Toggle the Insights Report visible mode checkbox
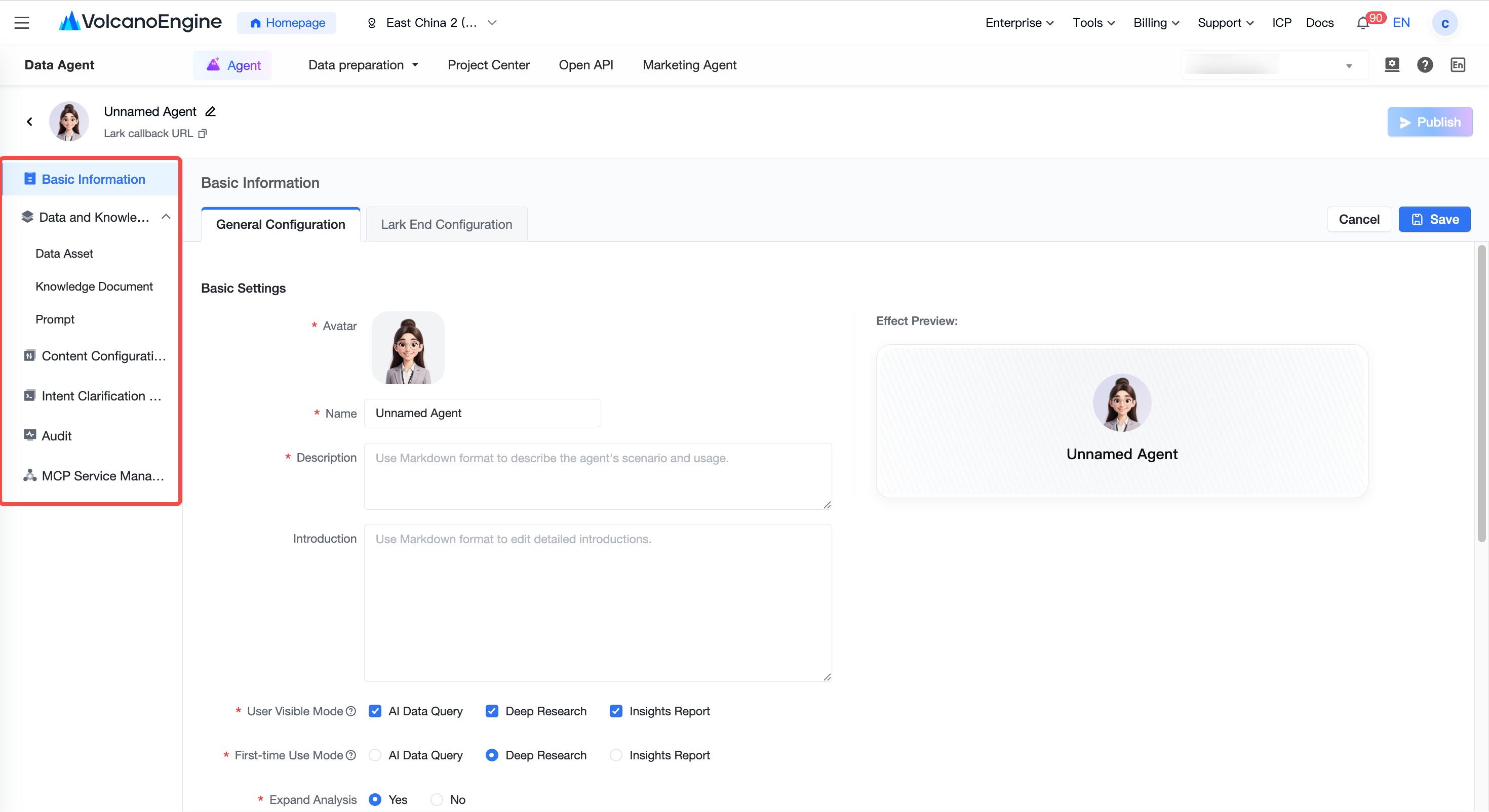This screenshot has width=1489, height=812. (x=616, y=711)
